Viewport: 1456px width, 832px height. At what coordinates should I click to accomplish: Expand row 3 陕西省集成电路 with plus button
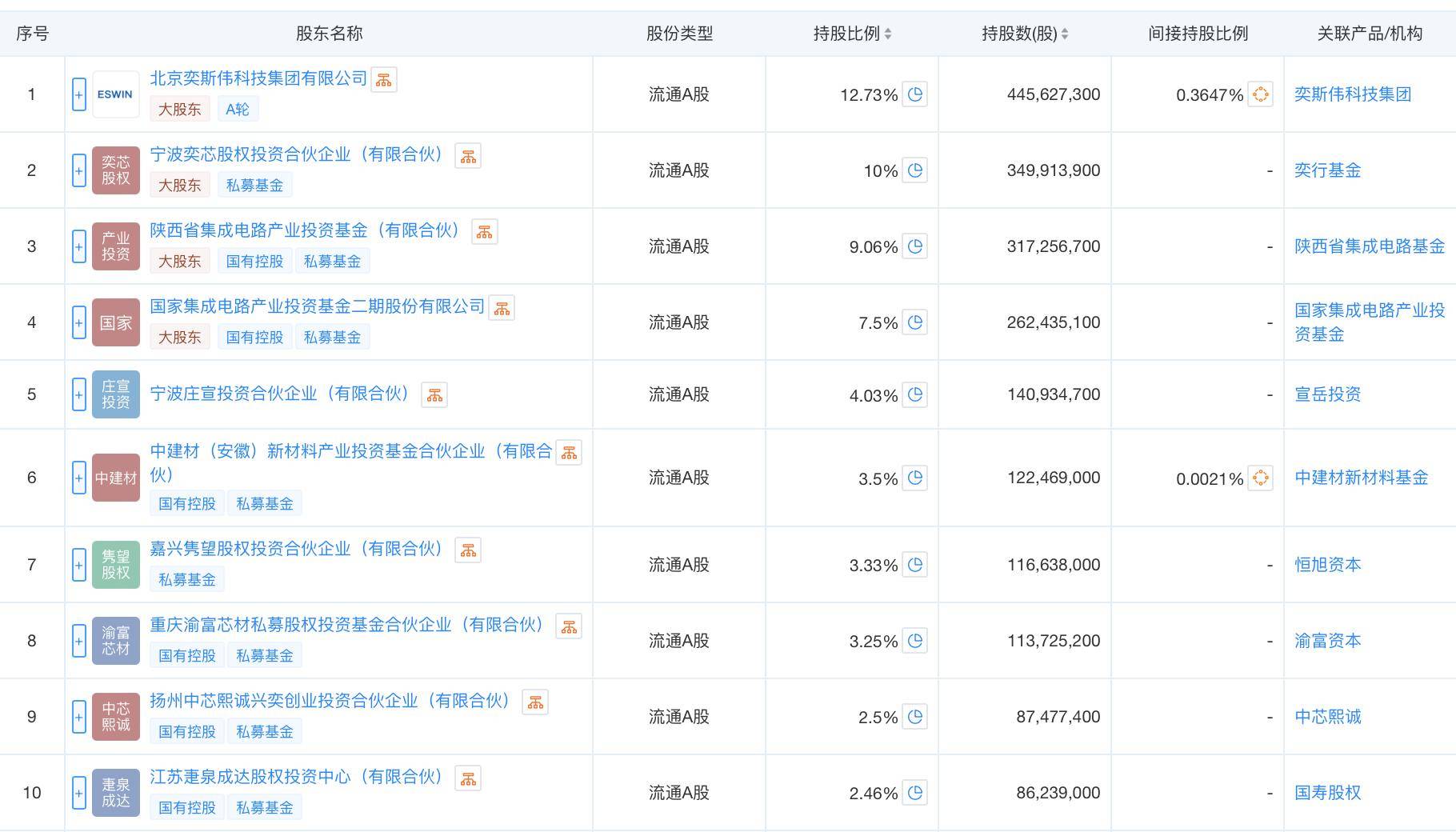click(x=78, y=246)
